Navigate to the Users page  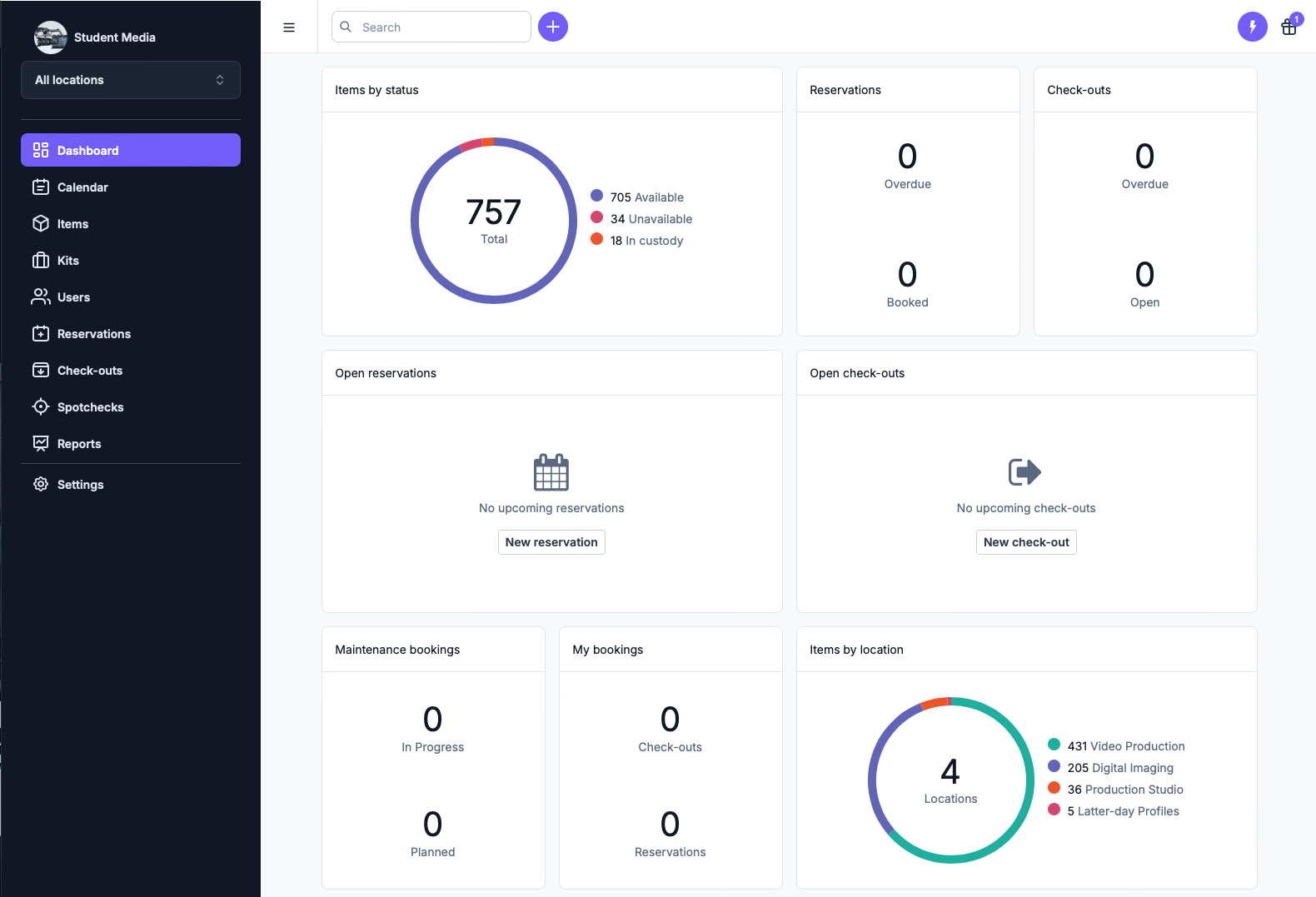click(x=73, y=297)
